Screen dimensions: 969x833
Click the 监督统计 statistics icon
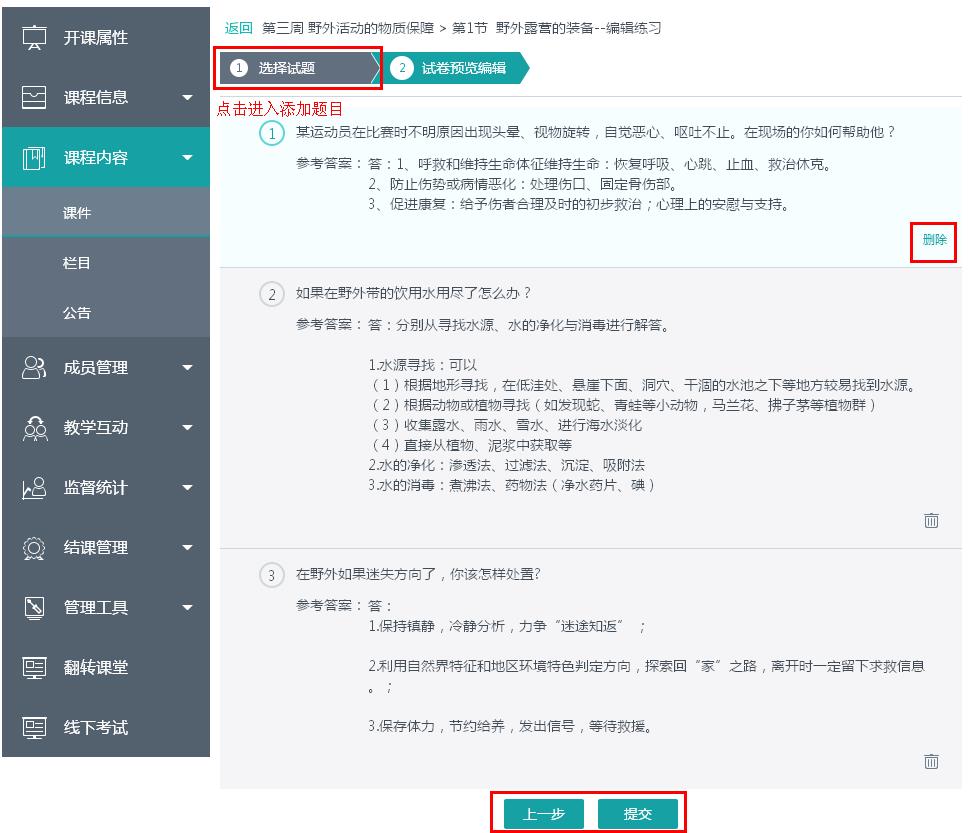point(35,488)
